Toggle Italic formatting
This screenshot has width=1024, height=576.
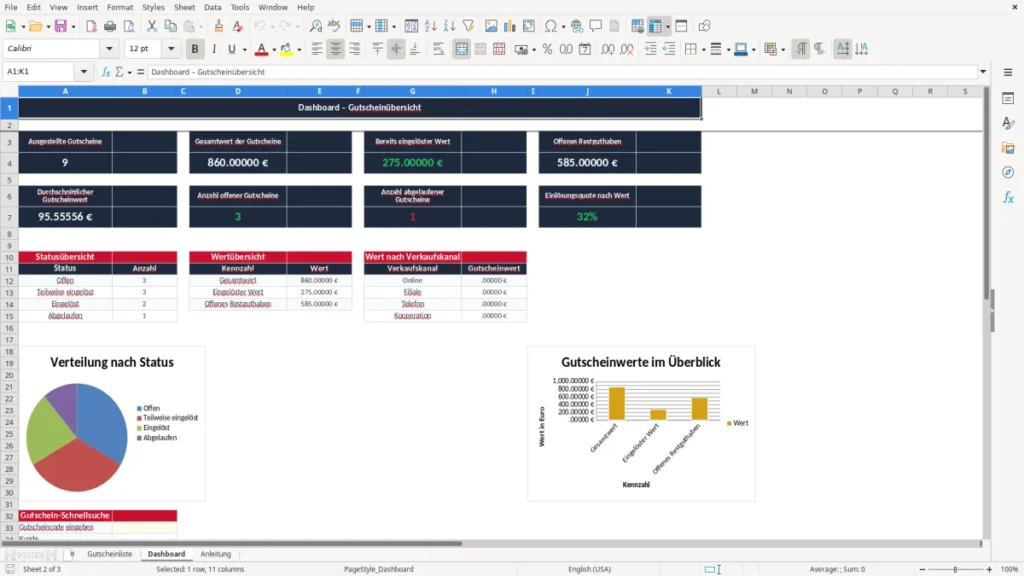[214, 49]
